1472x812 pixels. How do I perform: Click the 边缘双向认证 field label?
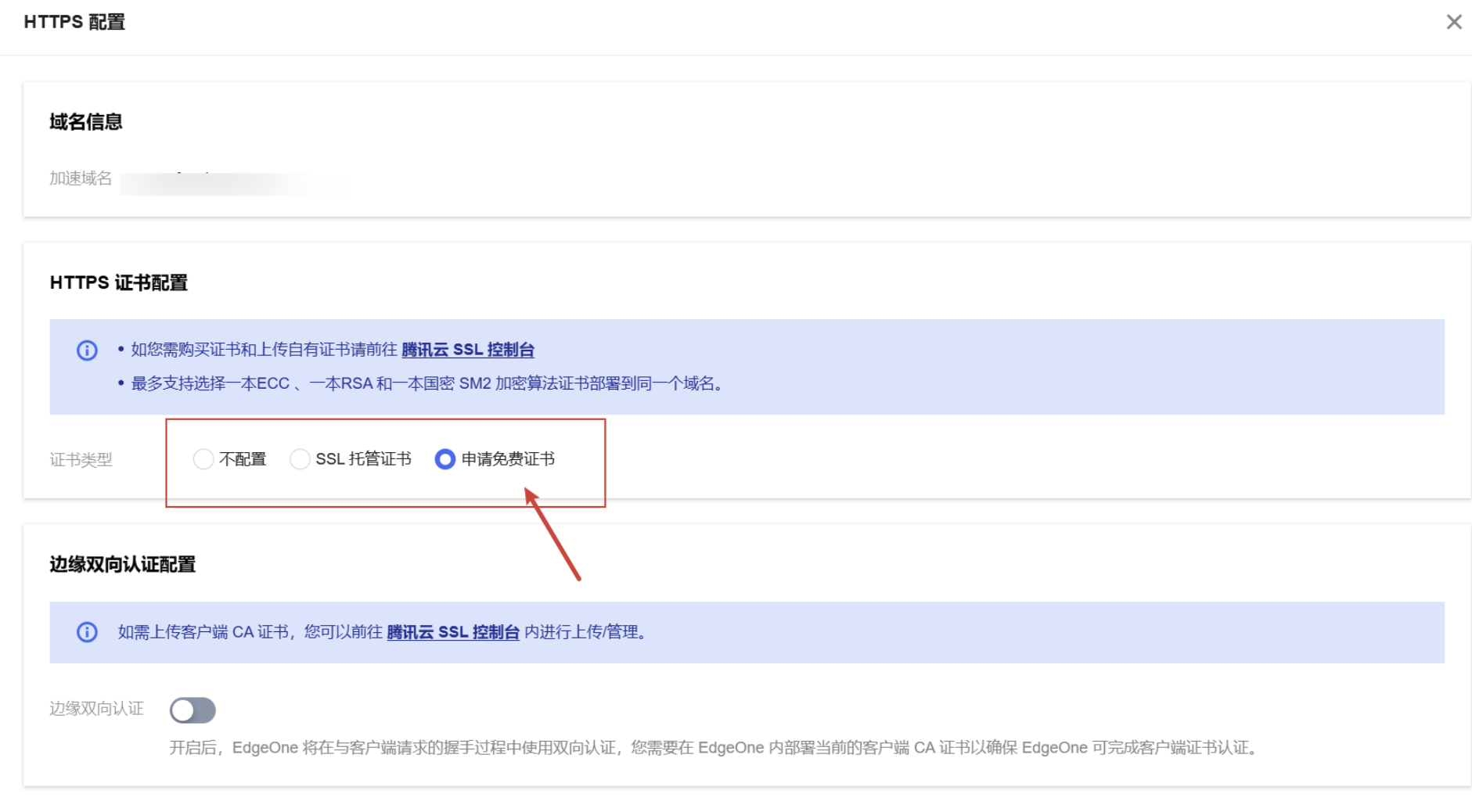(x=96, y=709)
